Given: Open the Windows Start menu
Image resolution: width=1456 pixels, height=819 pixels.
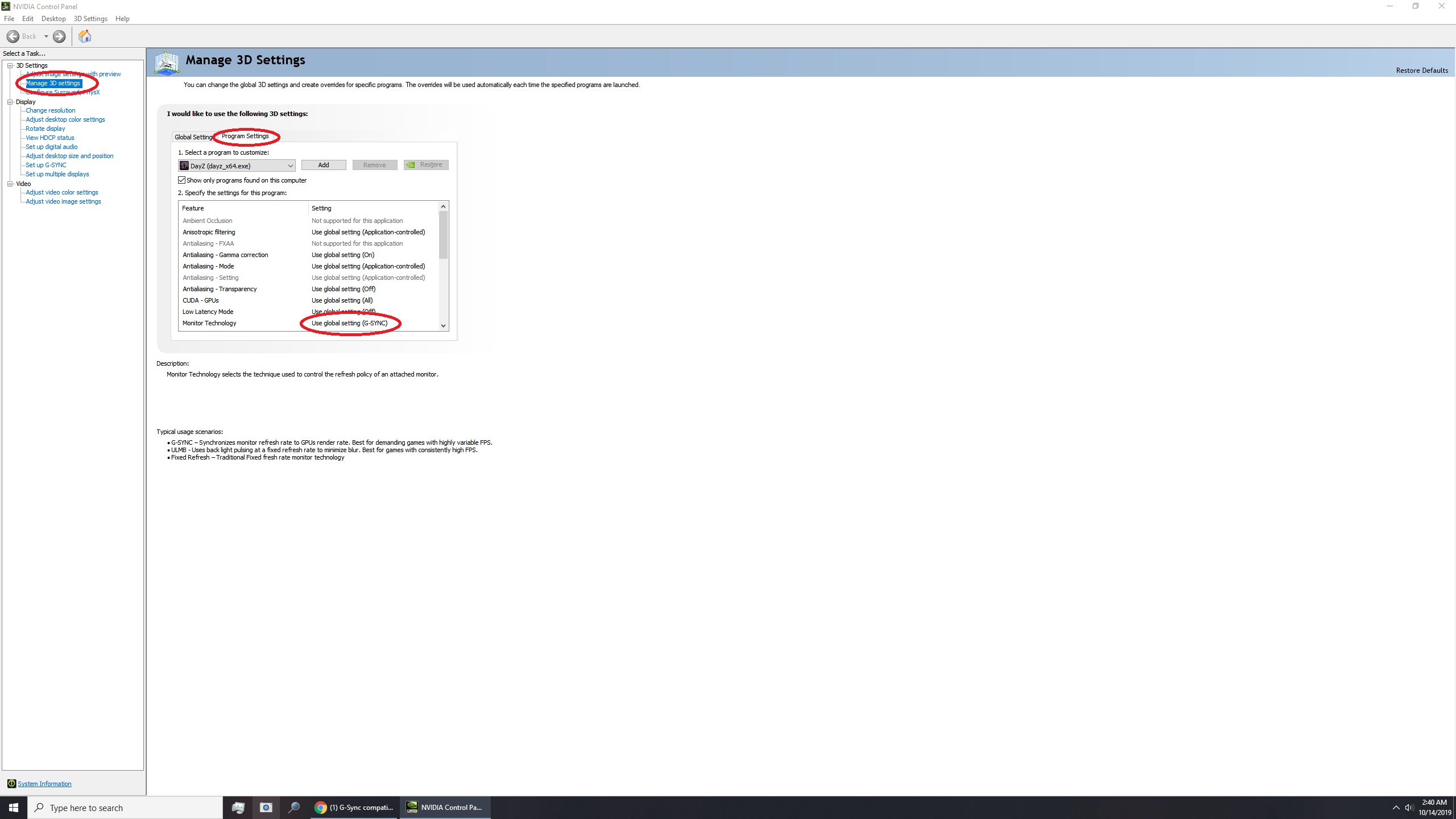Looking at the screenshot, I should 14,808.
